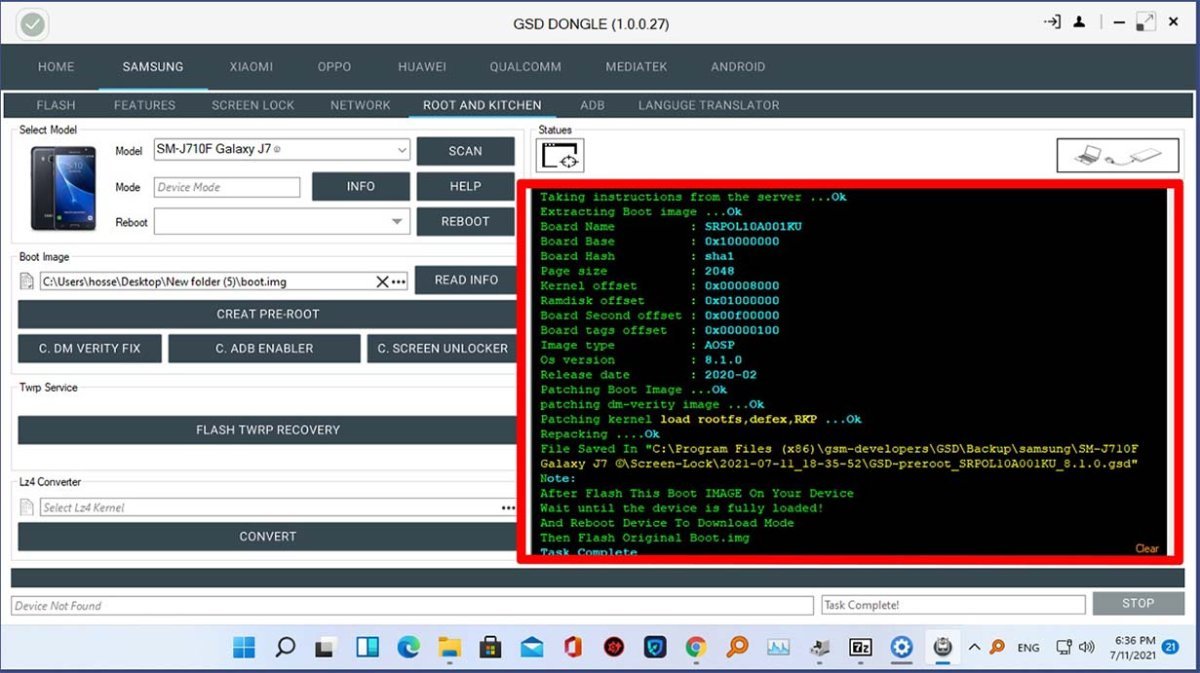This screenshot has width=1200, height=673.
Task: Click the boot image file icon
Action: (x=27, y=282)
